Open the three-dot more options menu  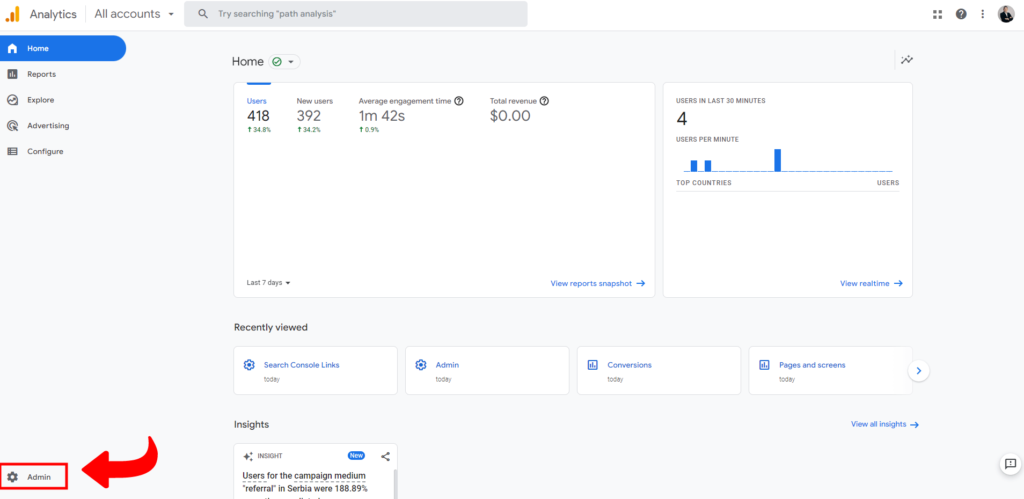pos(983,14)
